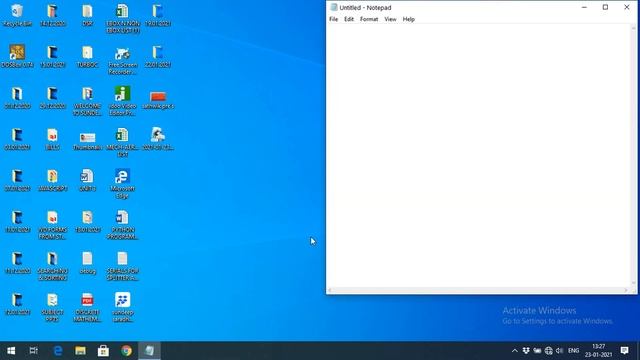Select the JAVASCRIPT folder icon
The image size is (640, 360).
click(53, 180)
